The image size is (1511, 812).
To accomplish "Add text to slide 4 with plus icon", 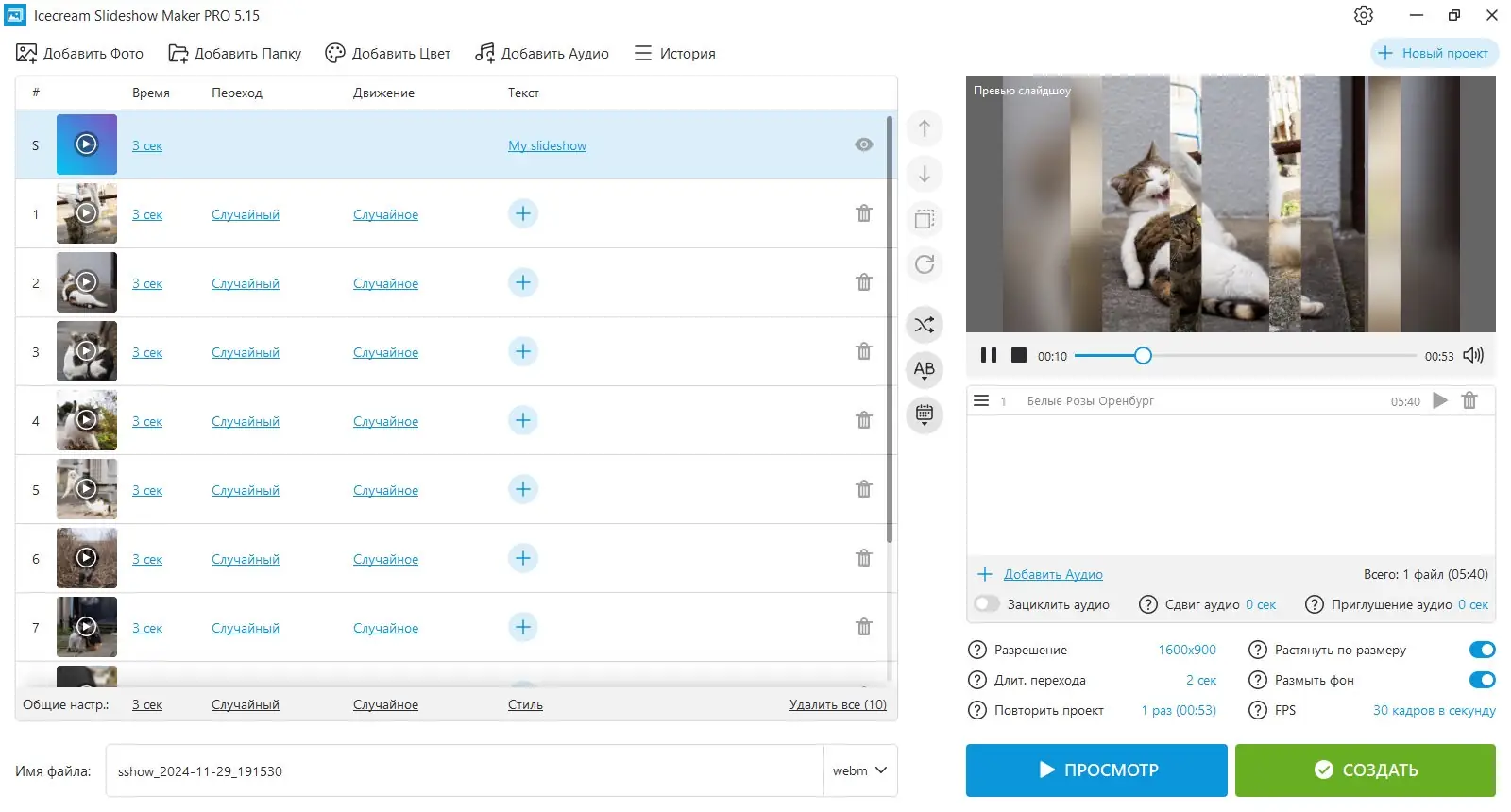I will tap(523, 420).
